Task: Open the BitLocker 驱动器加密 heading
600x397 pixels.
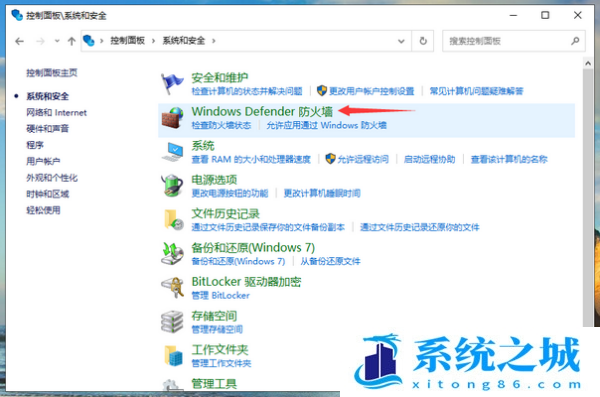Action: [246, 281]
